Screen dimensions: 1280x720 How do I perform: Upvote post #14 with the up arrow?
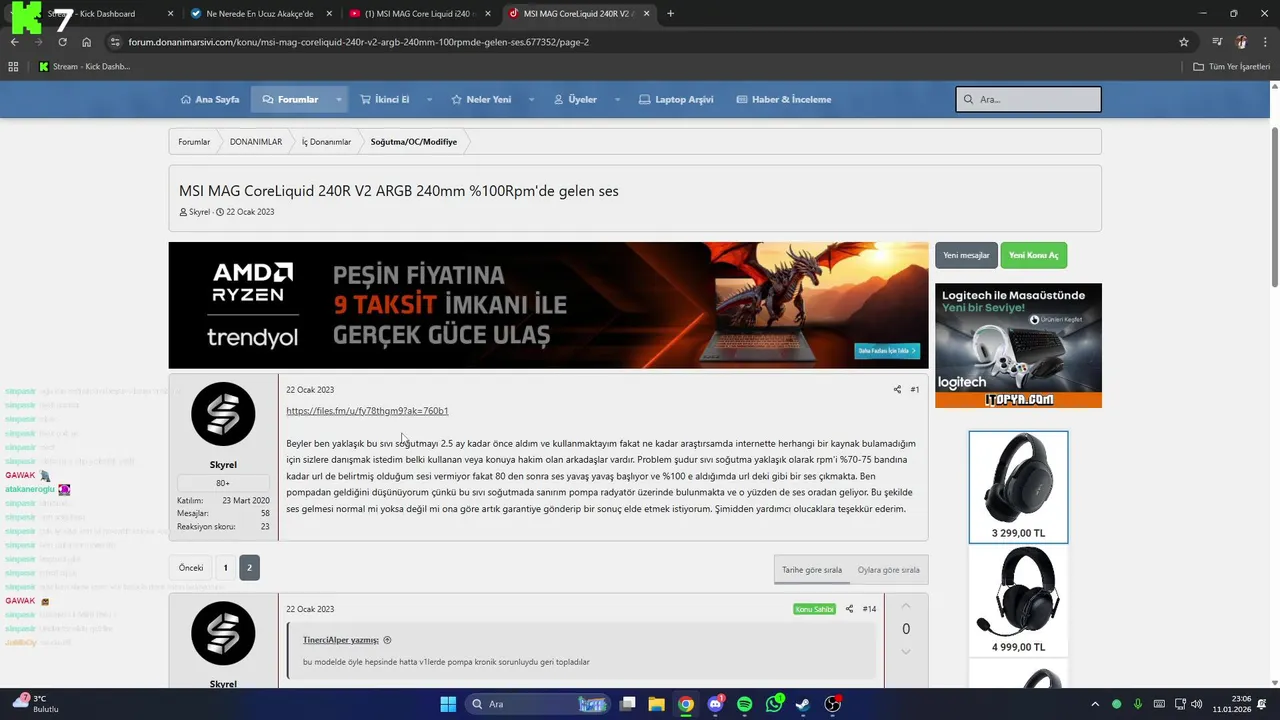click(x=906, y=606)
